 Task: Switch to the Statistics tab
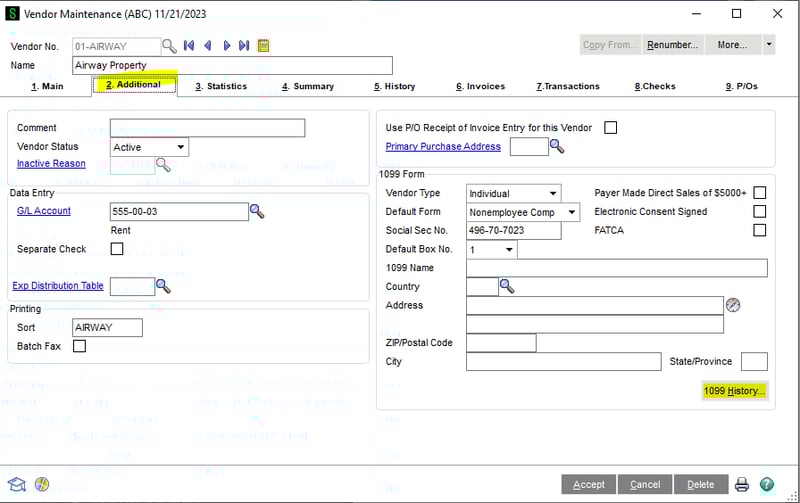coord(220,86)
